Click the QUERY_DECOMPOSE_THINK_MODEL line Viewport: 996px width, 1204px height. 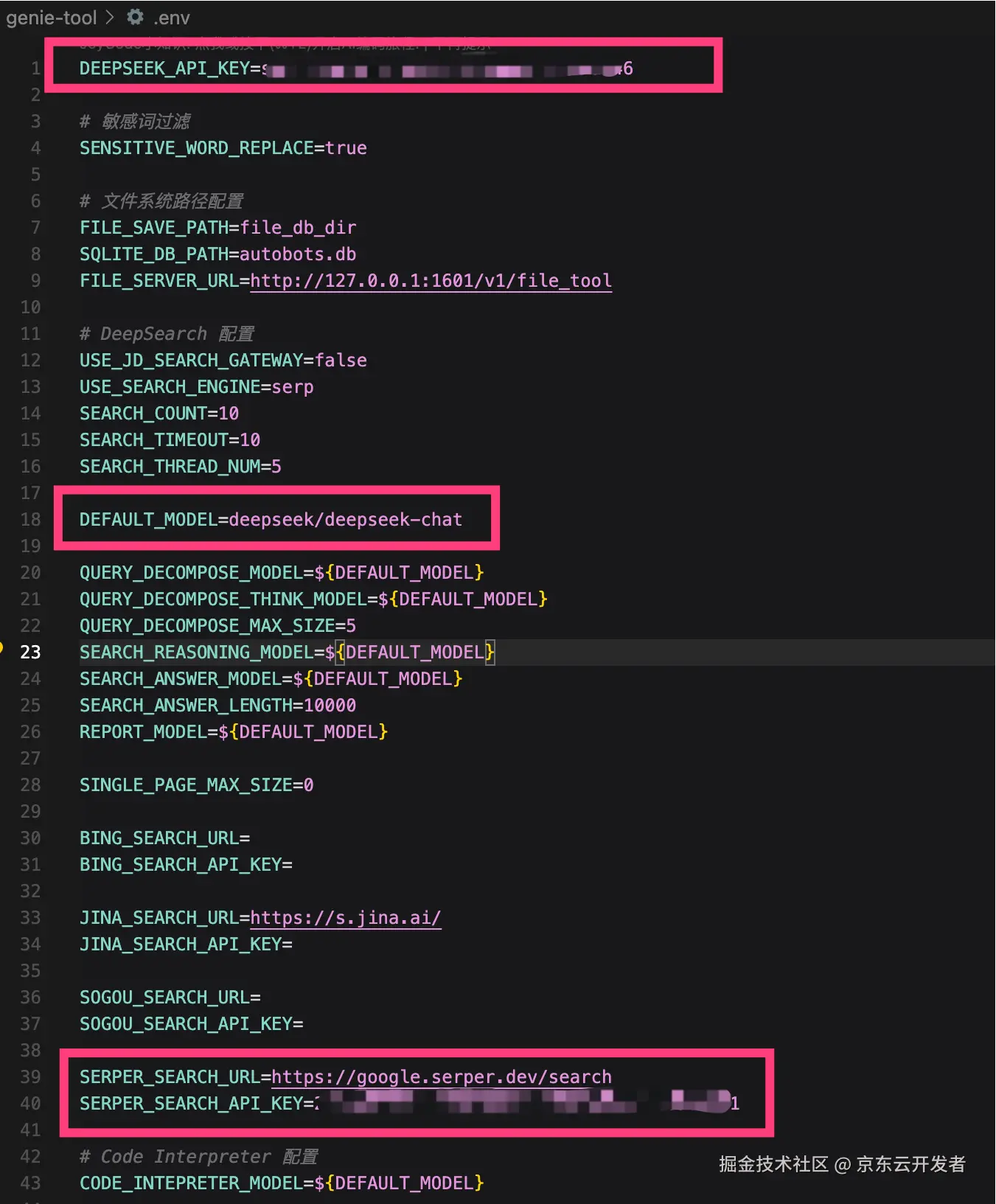click(313, 599)
